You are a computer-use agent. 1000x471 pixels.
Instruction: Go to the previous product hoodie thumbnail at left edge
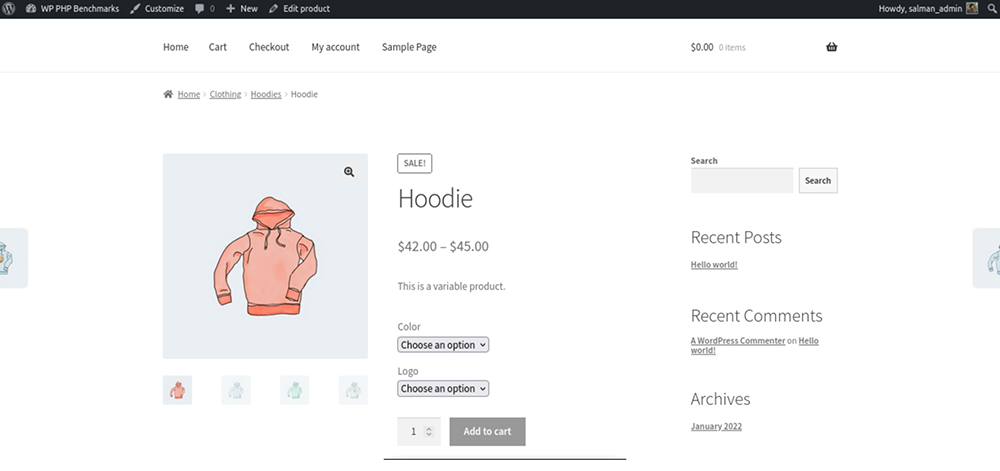[13, 258]
